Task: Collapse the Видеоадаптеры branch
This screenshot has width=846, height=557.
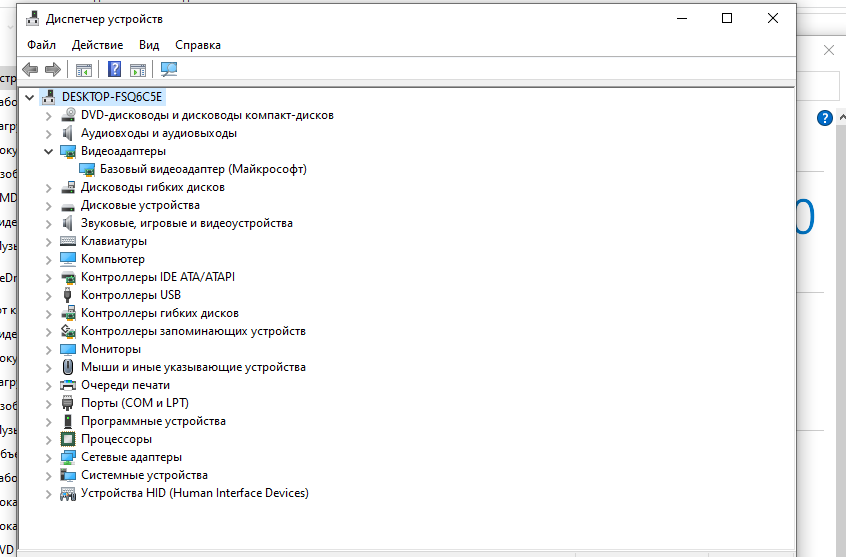Action: pos(49,151)
